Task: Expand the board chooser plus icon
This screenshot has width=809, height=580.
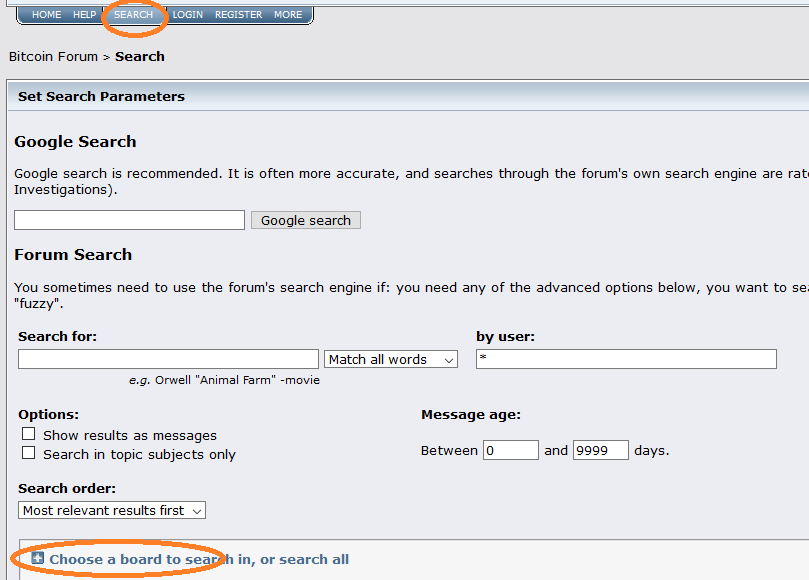Action: pyautogui.click(x=37, y=558)
